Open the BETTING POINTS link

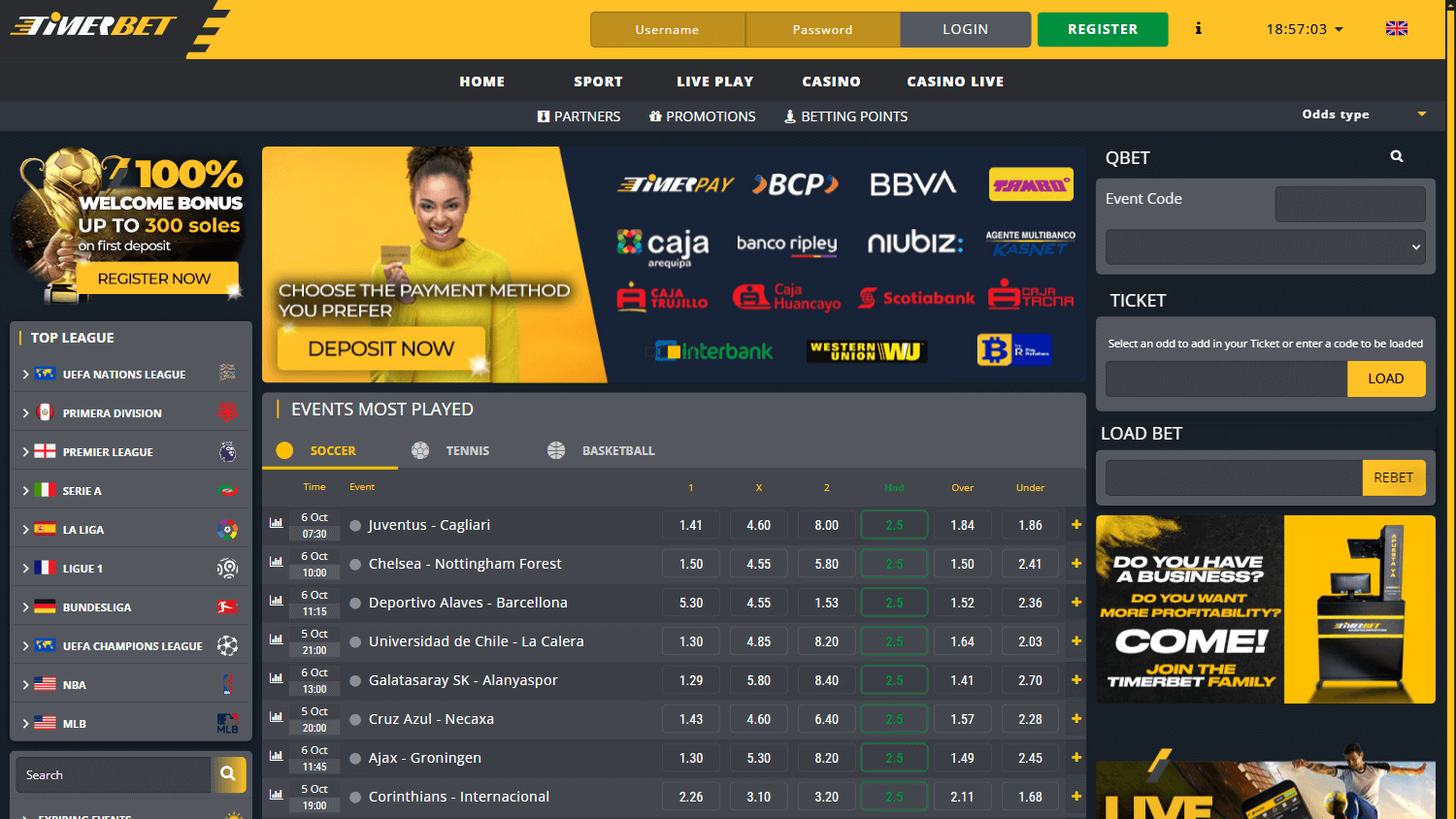point(846,116)
